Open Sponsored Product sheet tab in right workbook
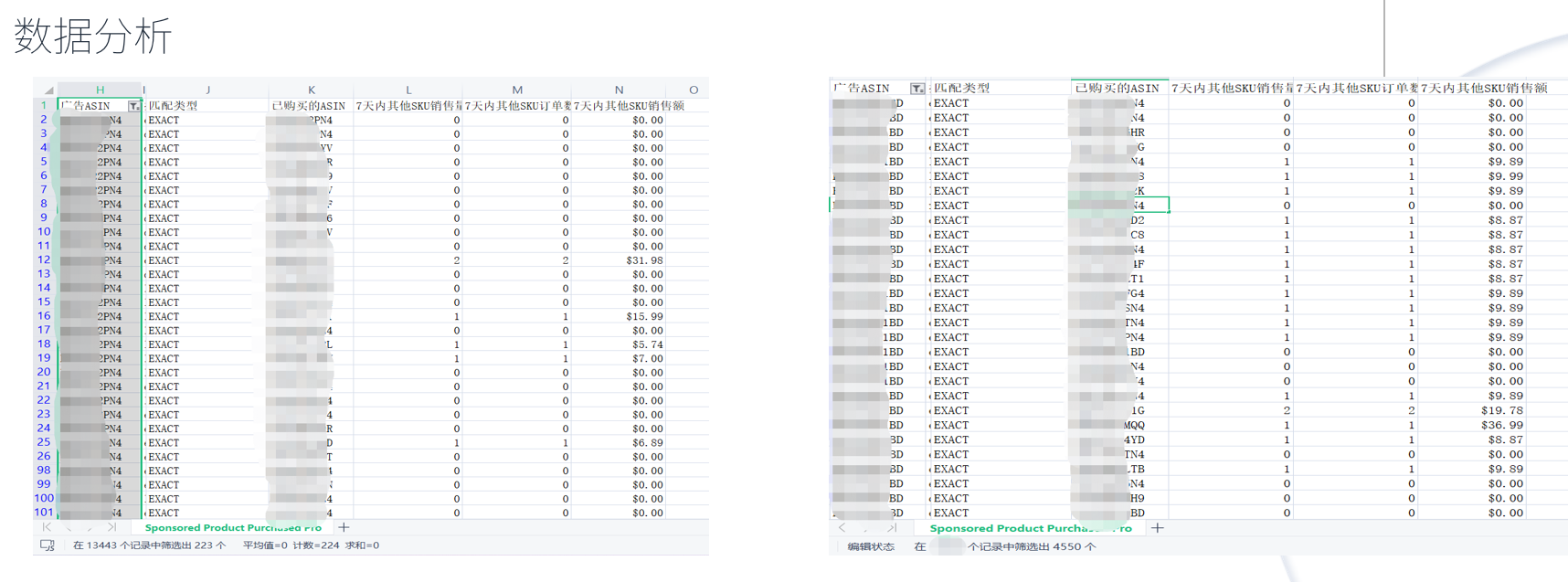 pyautogui.click(x=1031, y=528)
